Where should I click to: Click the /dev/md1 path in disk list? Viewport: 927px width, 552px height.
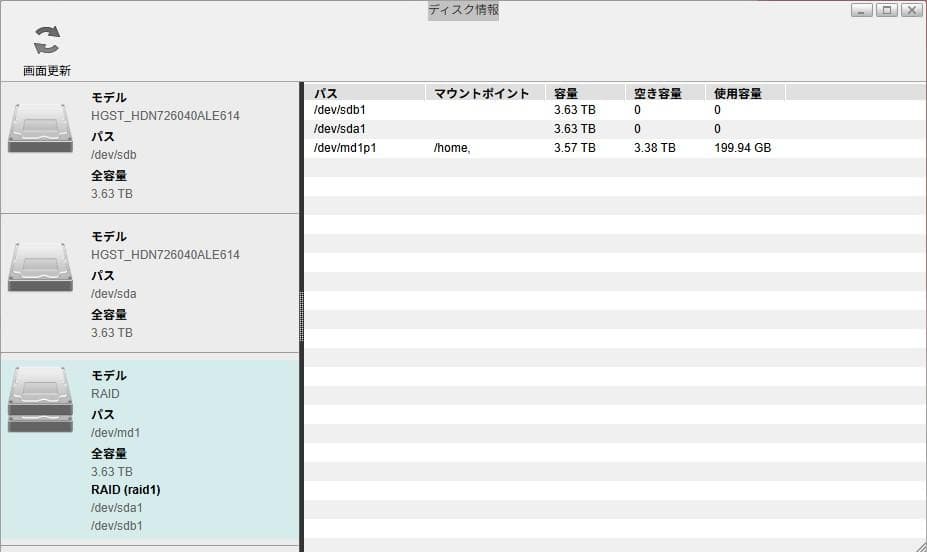(115, 433)
